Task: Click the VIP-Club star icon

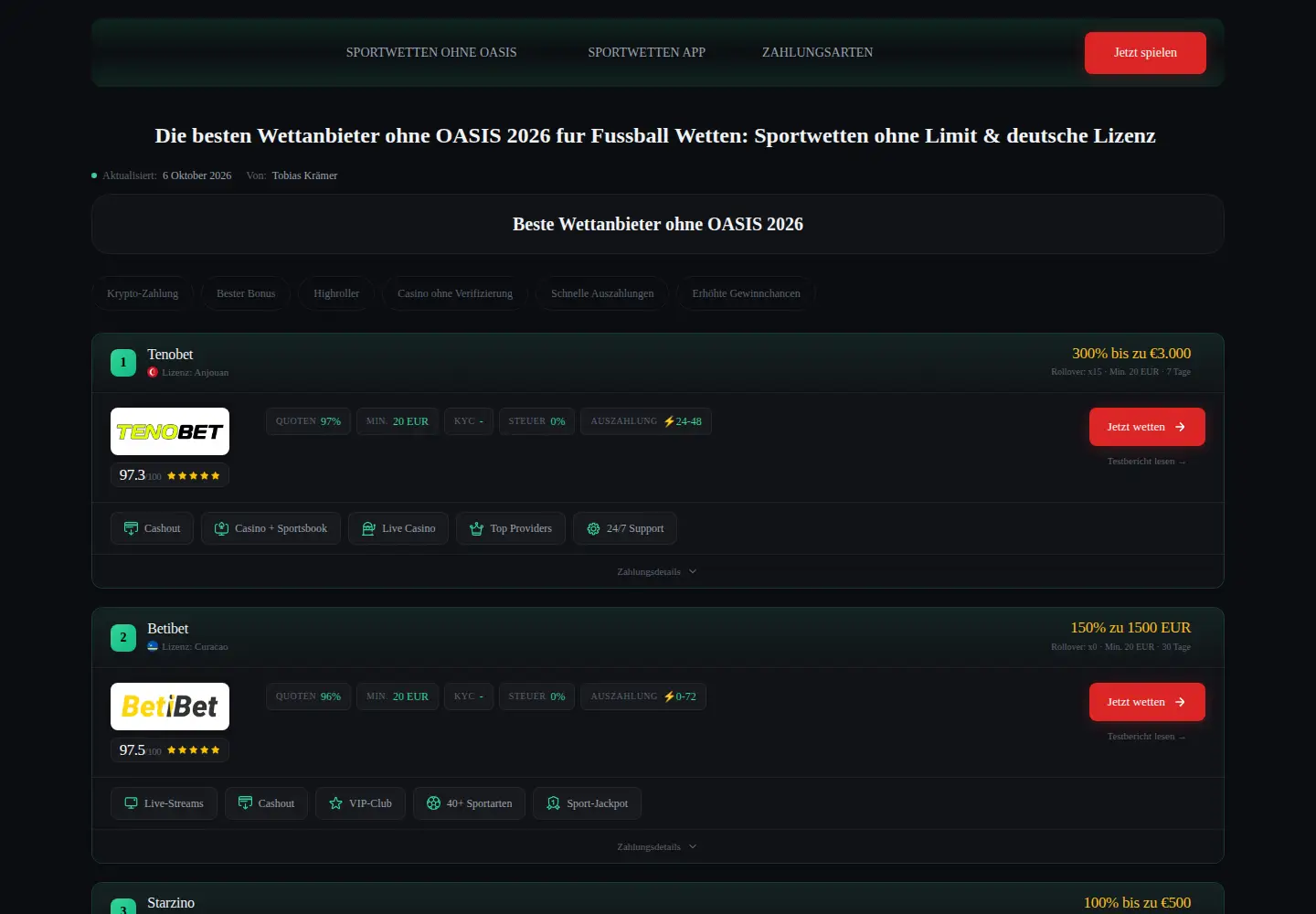Action: coord(335,803)
